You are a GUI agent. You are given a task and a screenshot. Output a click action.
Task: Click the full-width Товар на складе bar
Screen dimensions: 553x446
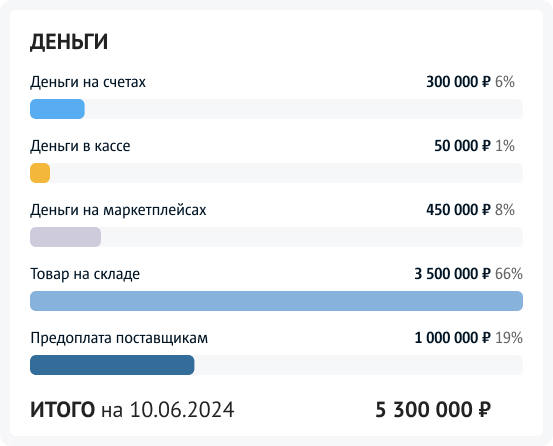point(276,301)
